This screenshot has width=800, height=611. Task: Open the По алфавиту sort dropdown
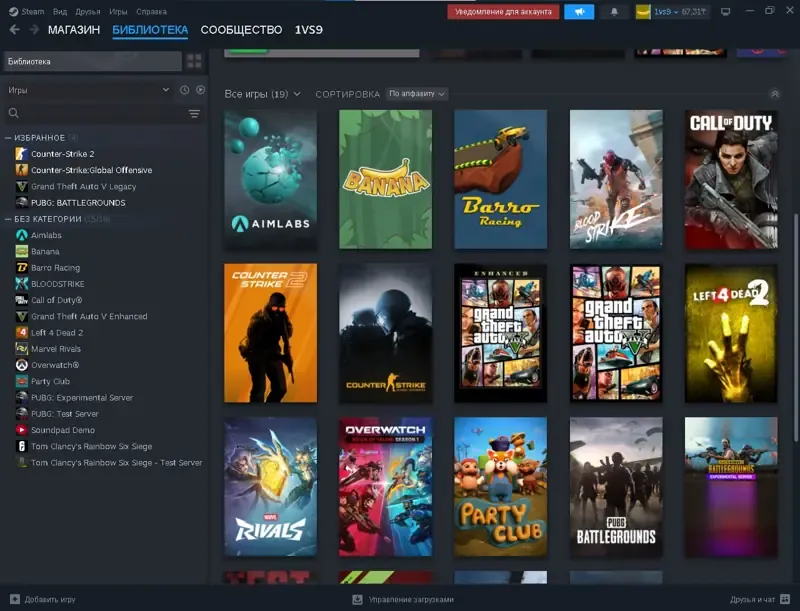pyautogui.click(x=417, y=93)
